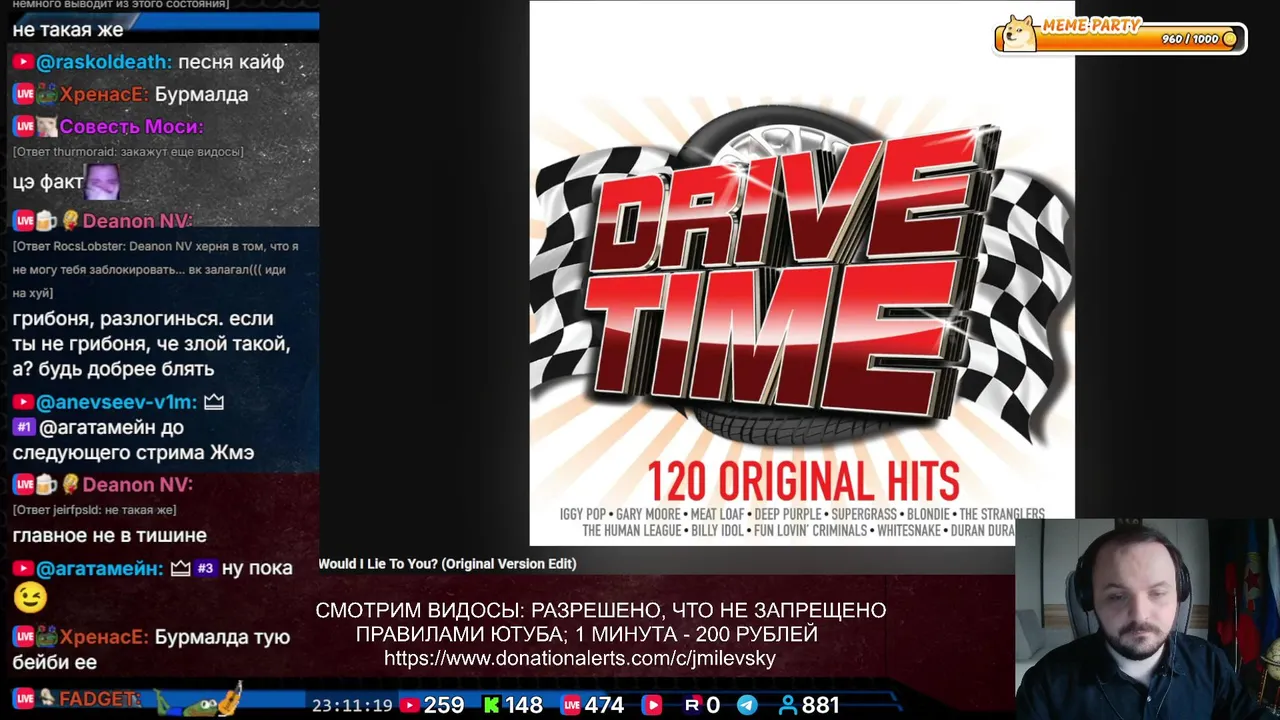Click the Pepe guitar emote after FADGET

[x=199, y=699]
